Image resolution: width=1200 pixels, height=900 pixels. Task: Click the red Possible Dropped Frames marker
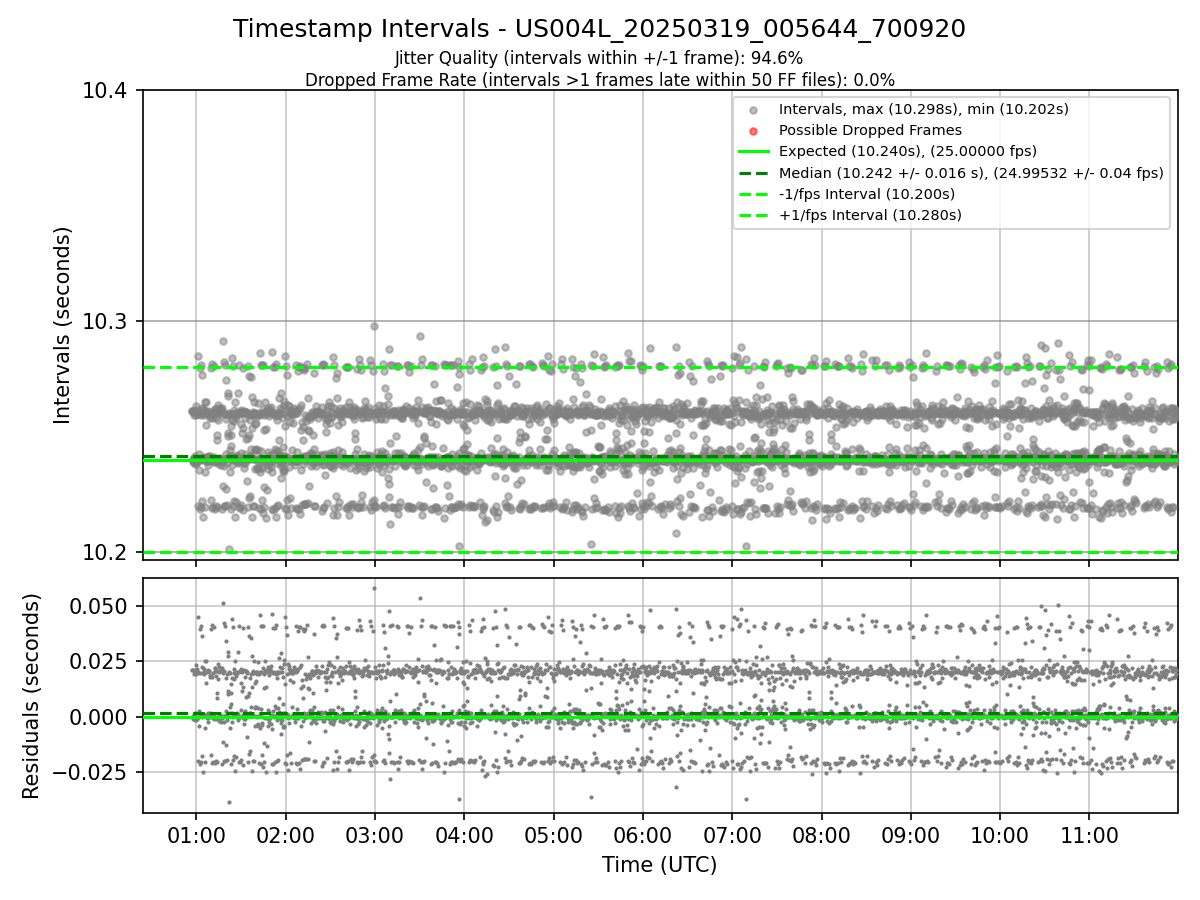point(754,131)
